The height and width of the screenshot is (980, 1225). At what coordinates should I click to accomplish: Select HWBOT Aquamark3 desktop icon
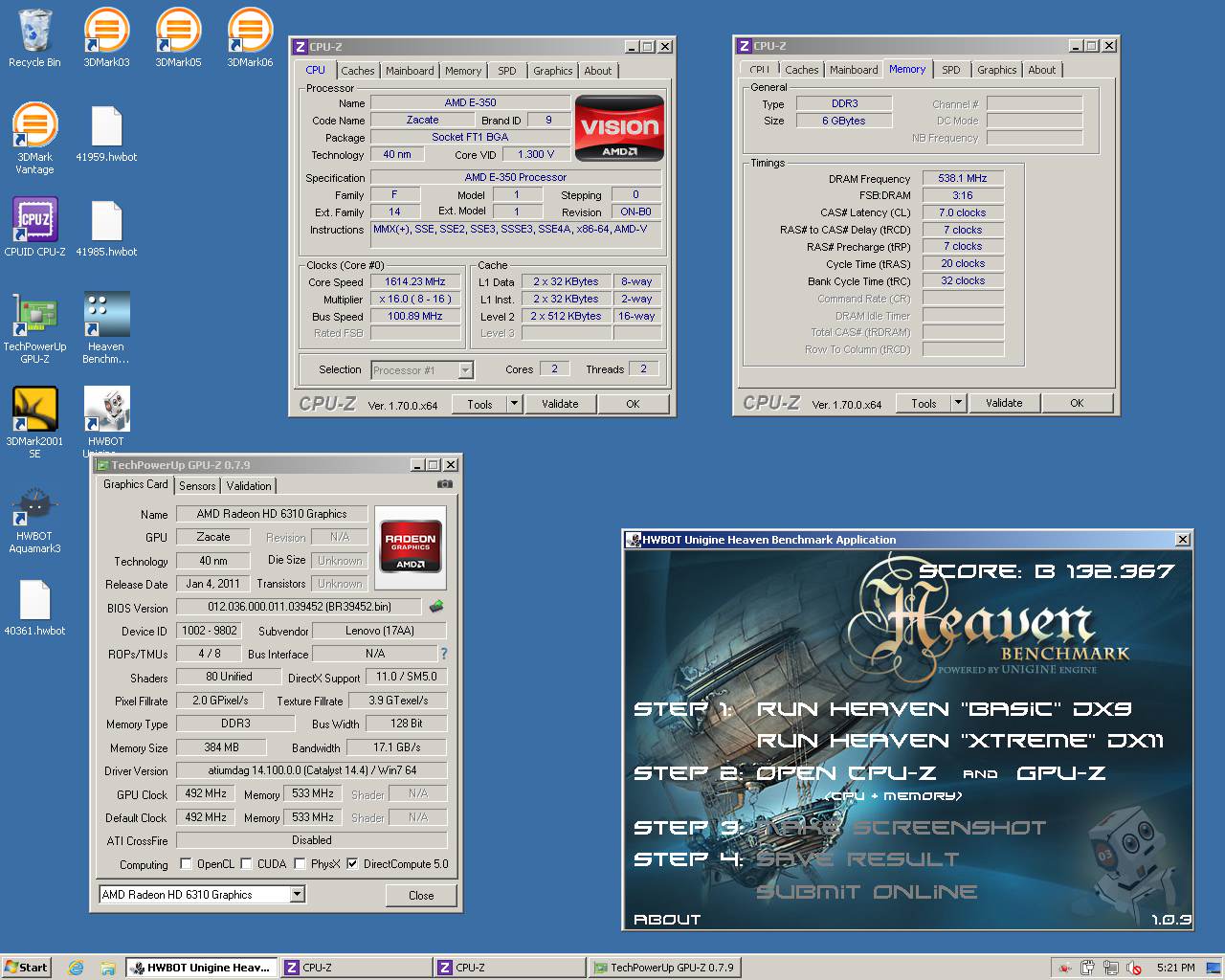pyautogui.click(x=34, y=518)
